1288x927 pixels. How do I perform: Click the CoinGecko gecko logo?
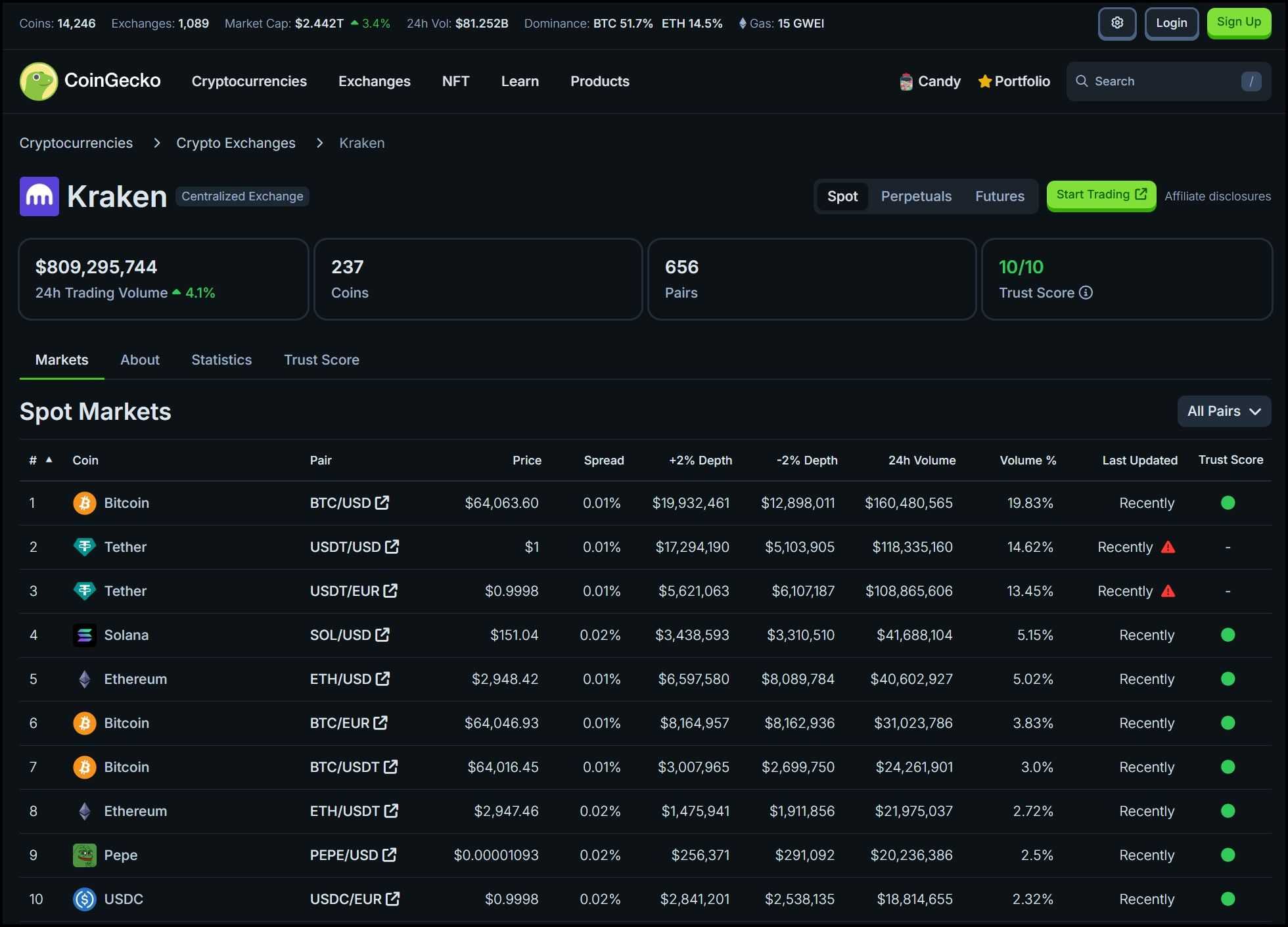click(x=39, y=81)
